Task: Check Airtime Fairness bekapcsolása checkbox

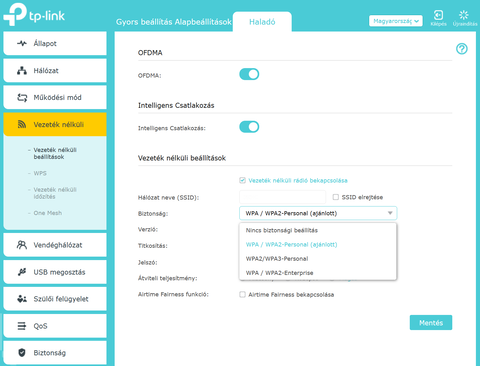Action: 242,294
